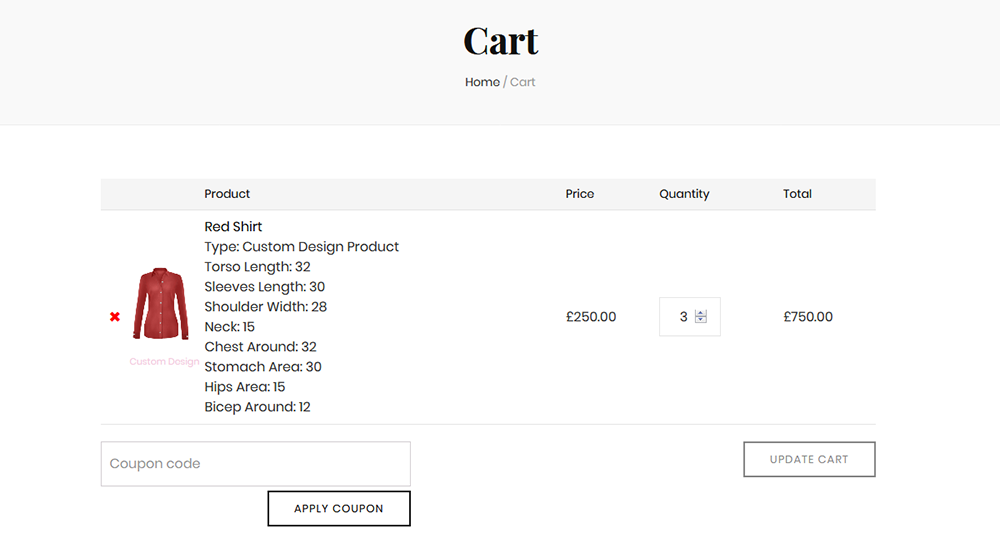Click the line total £750.00
Screen dimensions: 1000x545
point(808,317)
